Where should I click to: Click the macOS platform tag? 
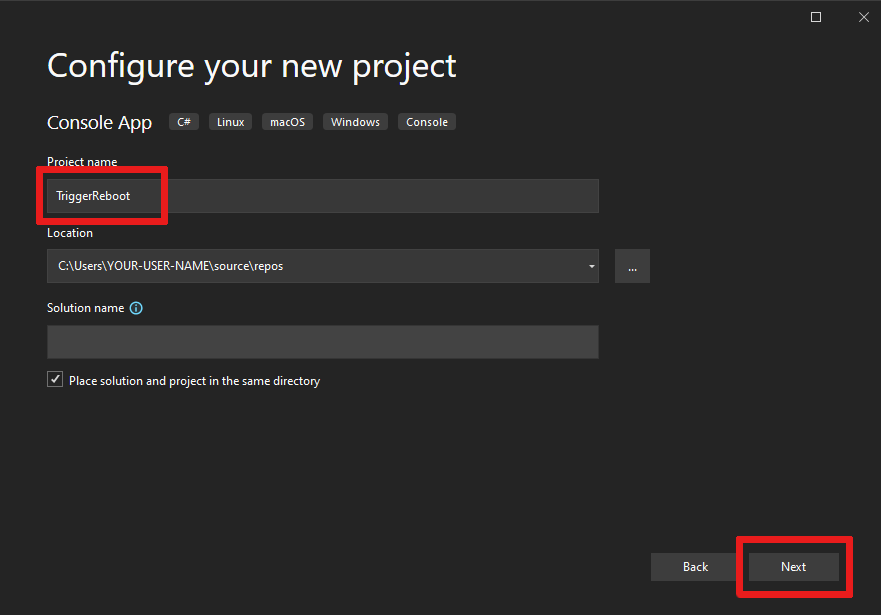[287, 121]
